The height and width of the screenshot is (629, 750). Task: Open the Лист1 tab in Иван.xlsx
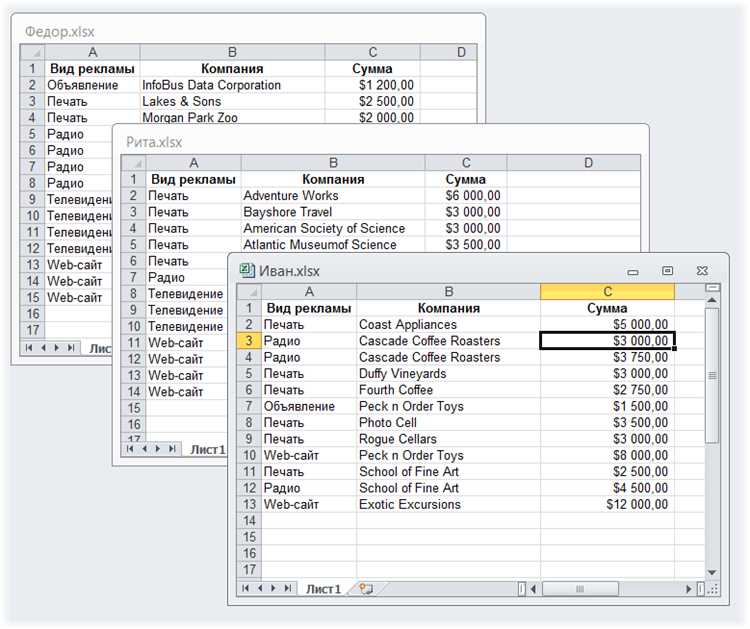pyautogui.click(x=323, y=589)
